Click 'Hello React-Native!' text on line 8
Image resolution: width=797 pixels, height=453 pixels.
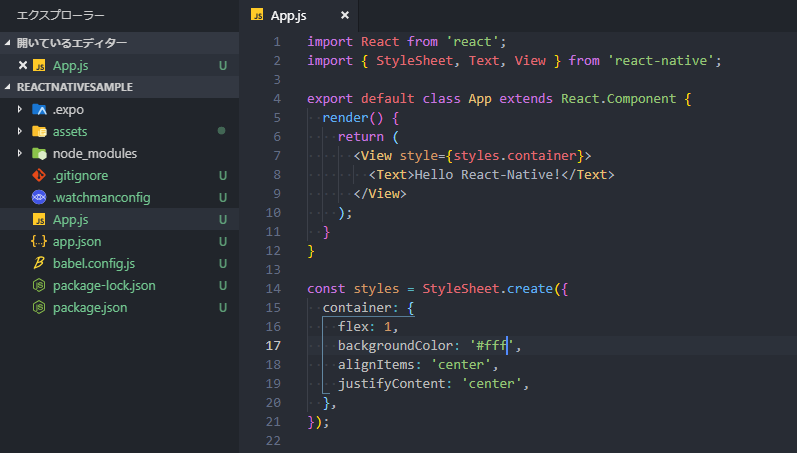click(487, 175)
